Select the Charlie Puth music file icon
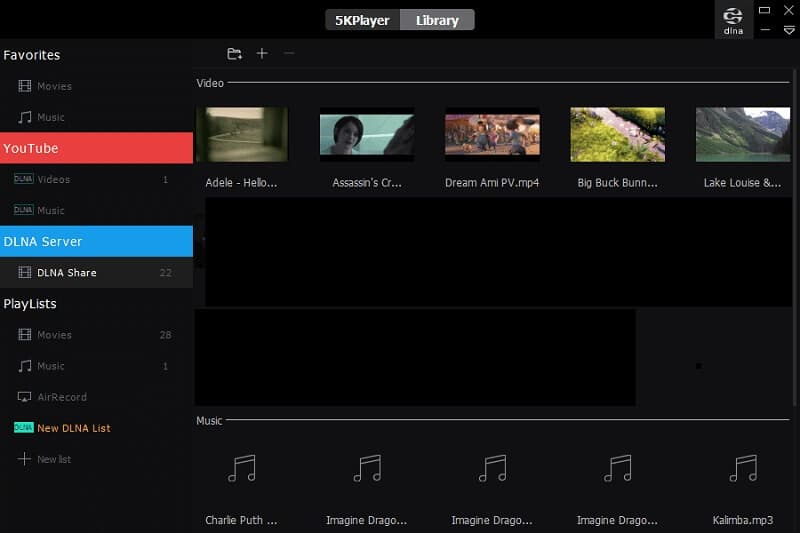800x533 pixels. coord(242,468)
